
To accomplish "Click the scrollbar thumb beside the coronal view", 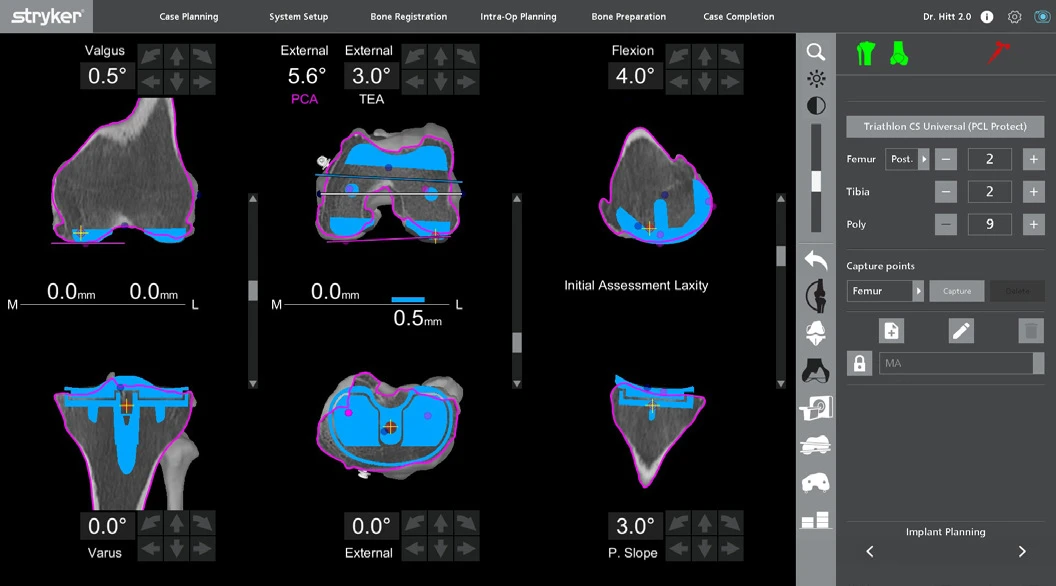I will click(253, 290).
